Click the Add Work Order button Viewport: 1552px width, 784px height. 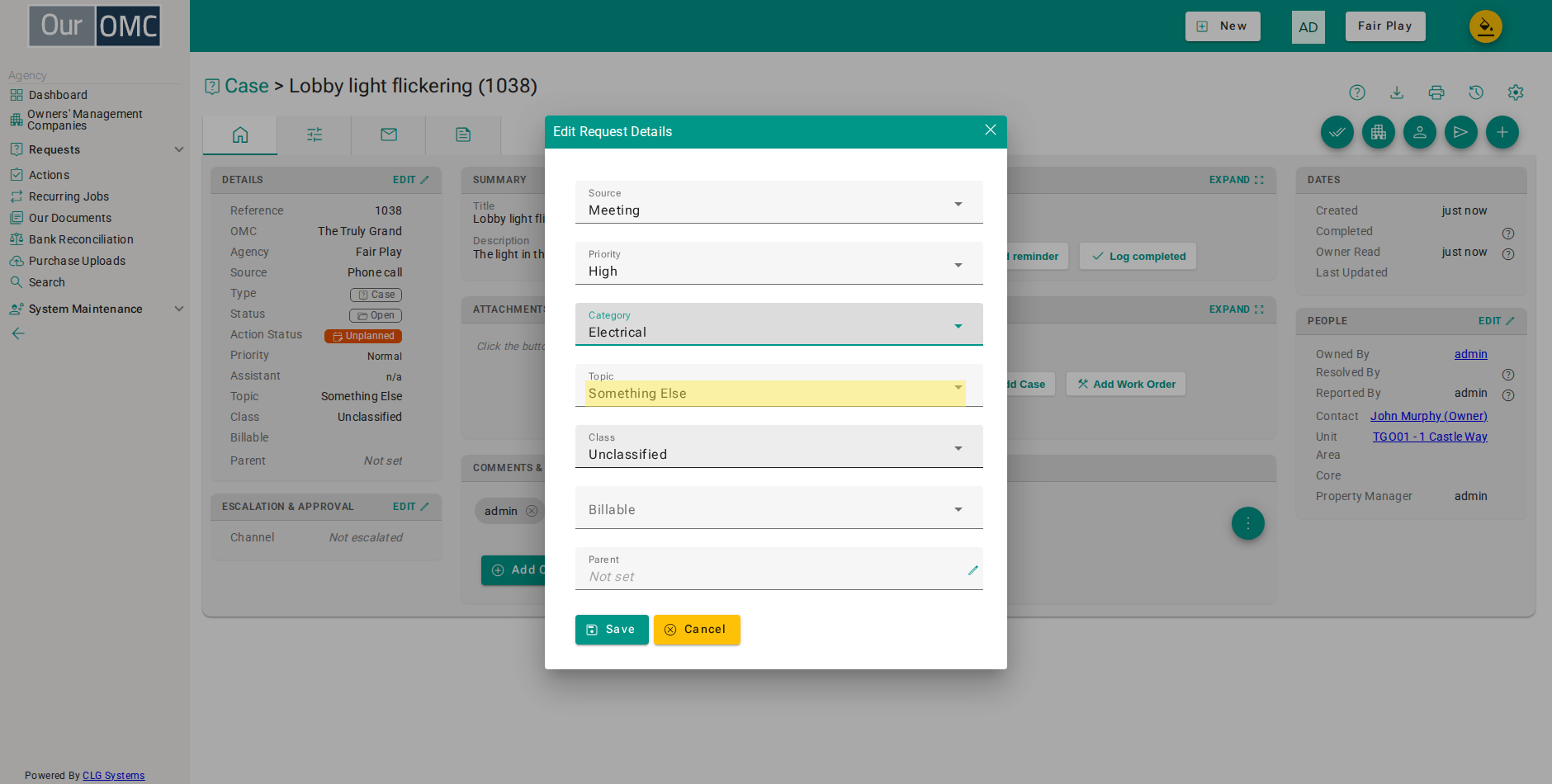coord(1126,384)
